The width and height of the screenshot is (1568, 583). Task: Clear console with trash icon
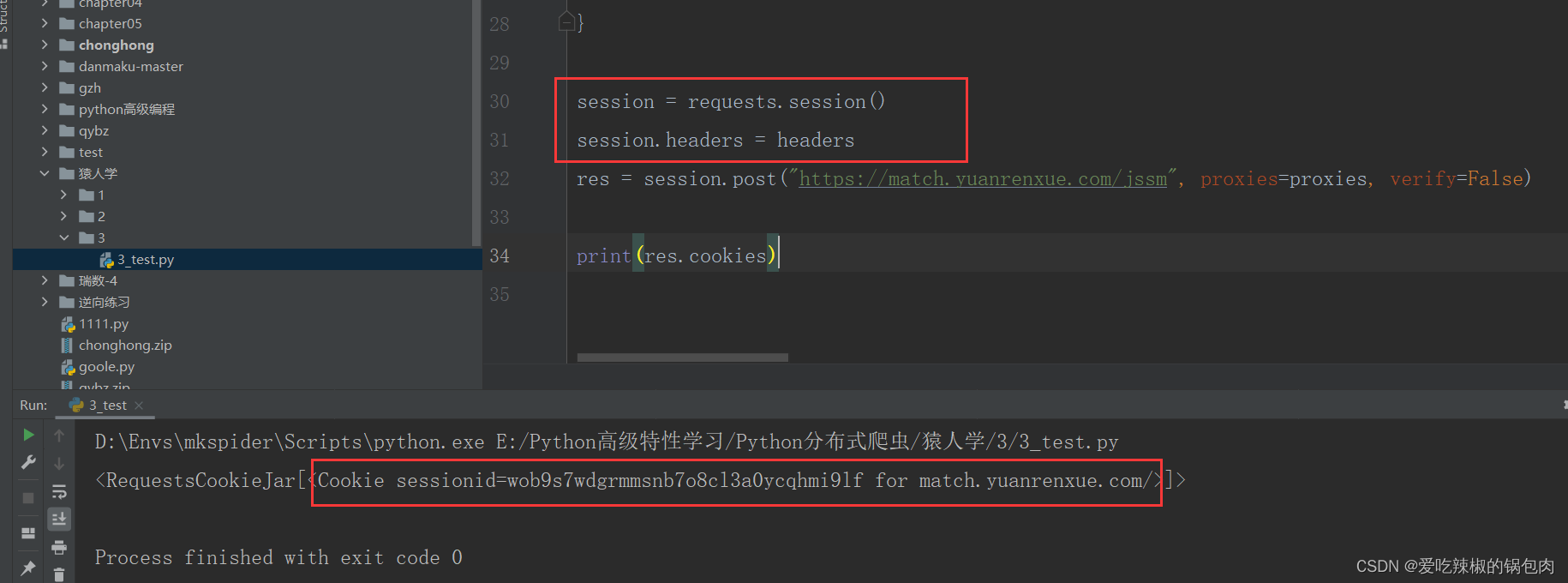(59, 574)
